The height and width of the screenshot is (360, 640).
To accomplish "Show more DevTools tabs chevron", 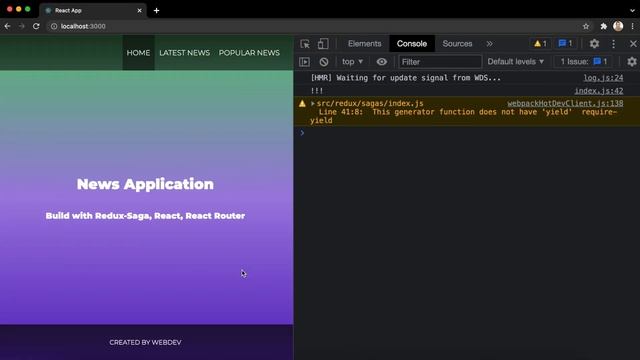I will tap(489, 44).
